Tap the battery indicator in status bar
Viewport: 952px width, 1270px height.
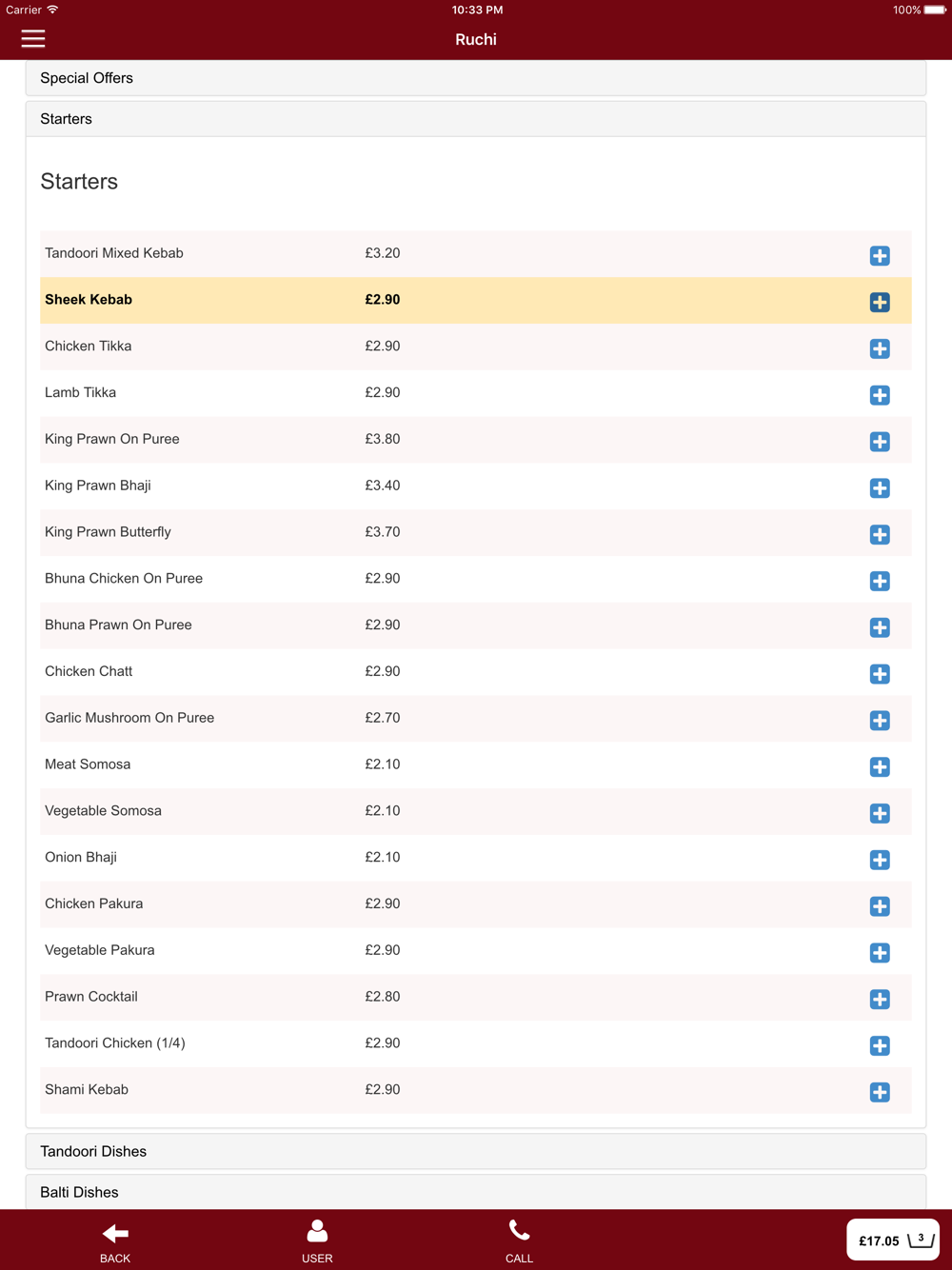935,10
